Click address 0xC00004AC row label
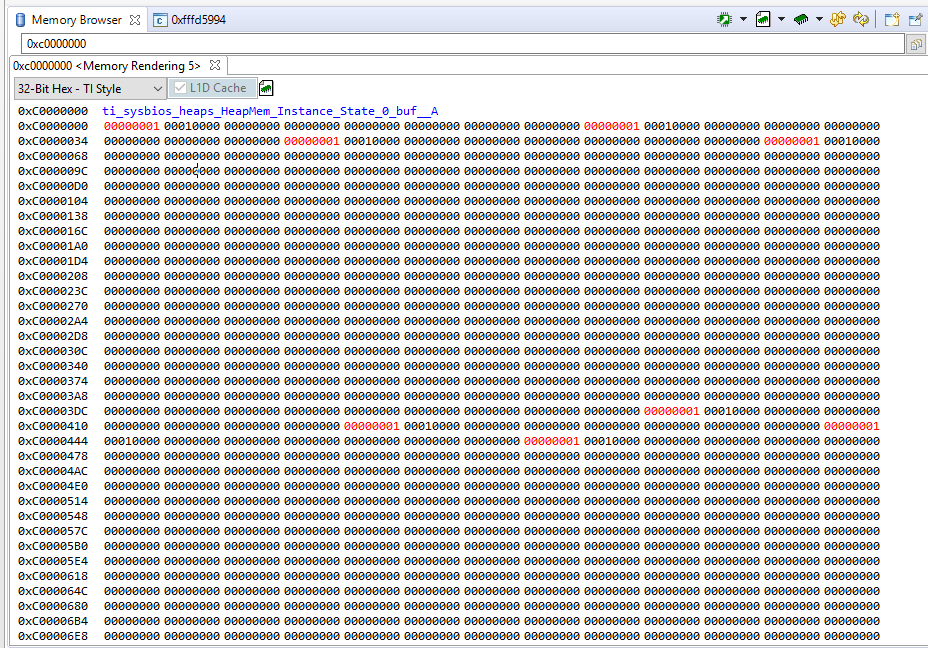 click(53, 471)
